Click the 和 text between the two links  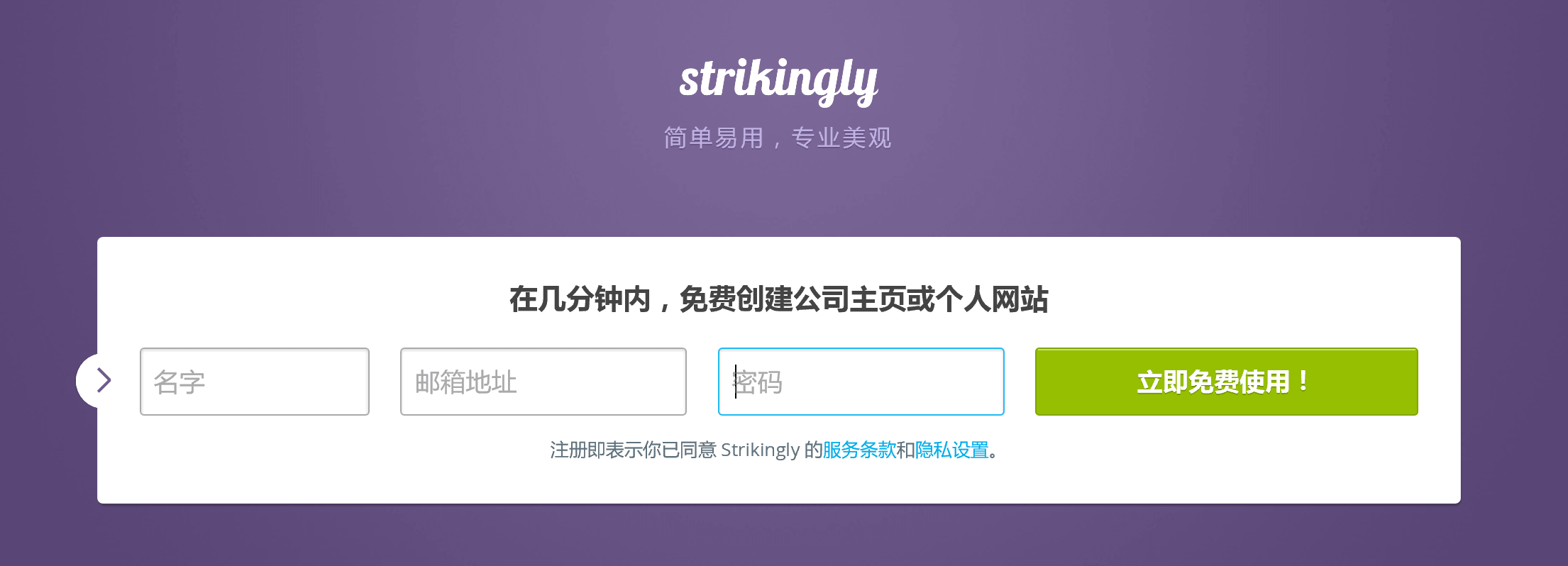pos(905,450)
